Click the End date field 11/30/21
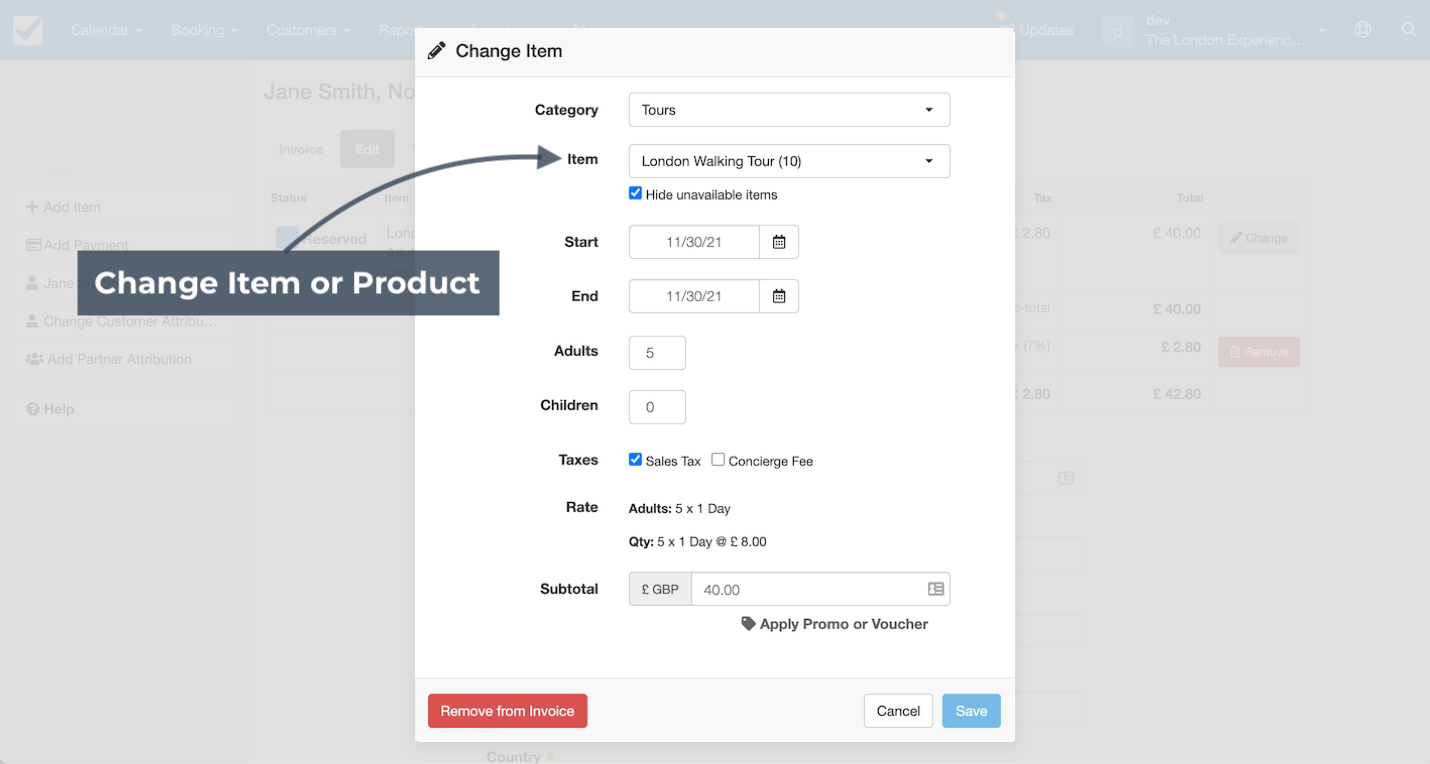The height and width of the screenshot is (764, 1430). [694, 296]
